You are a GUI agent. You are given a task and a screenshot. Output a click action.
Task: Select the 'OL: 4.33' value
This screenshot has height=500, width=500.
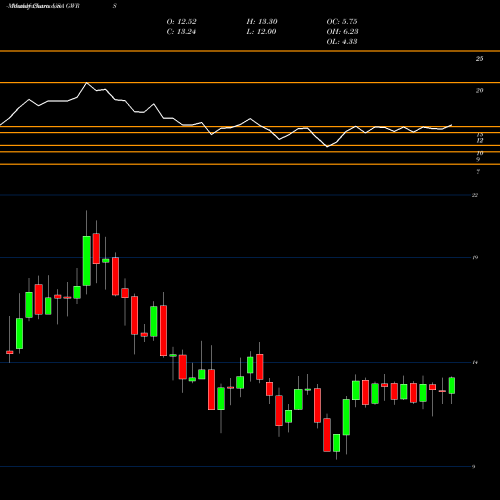[342, 42]
